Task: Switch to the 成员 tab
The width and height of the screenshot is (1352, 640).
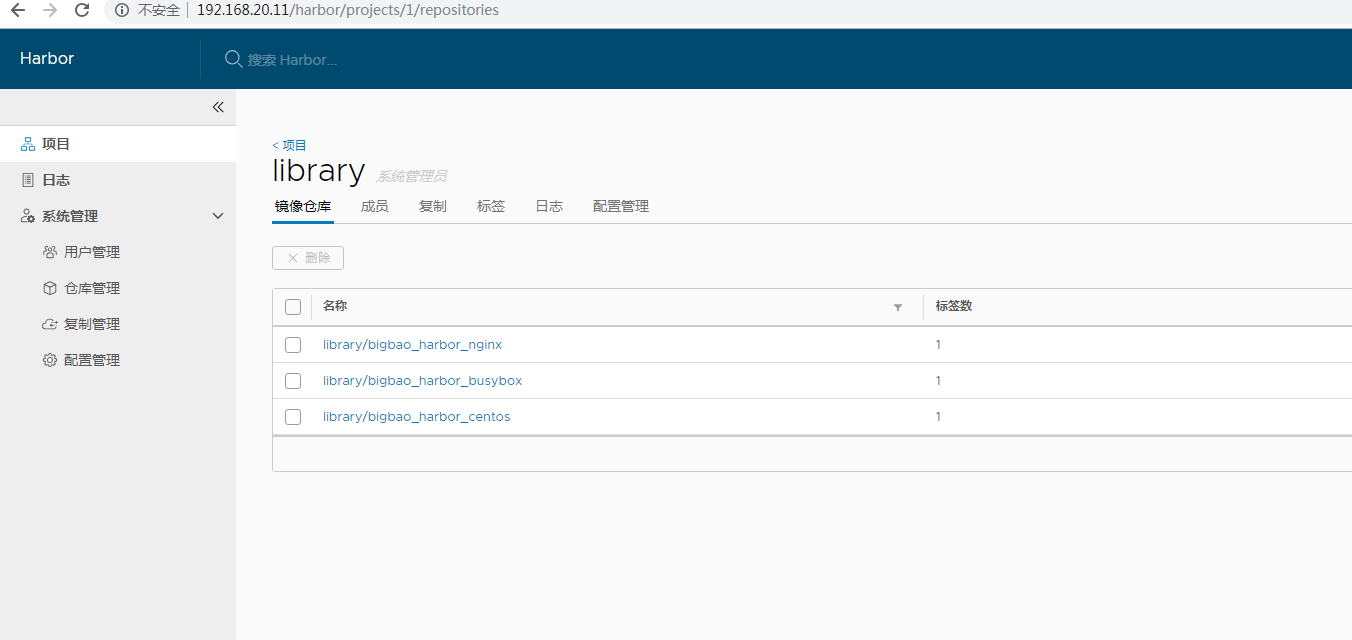Action: [375, 206]
